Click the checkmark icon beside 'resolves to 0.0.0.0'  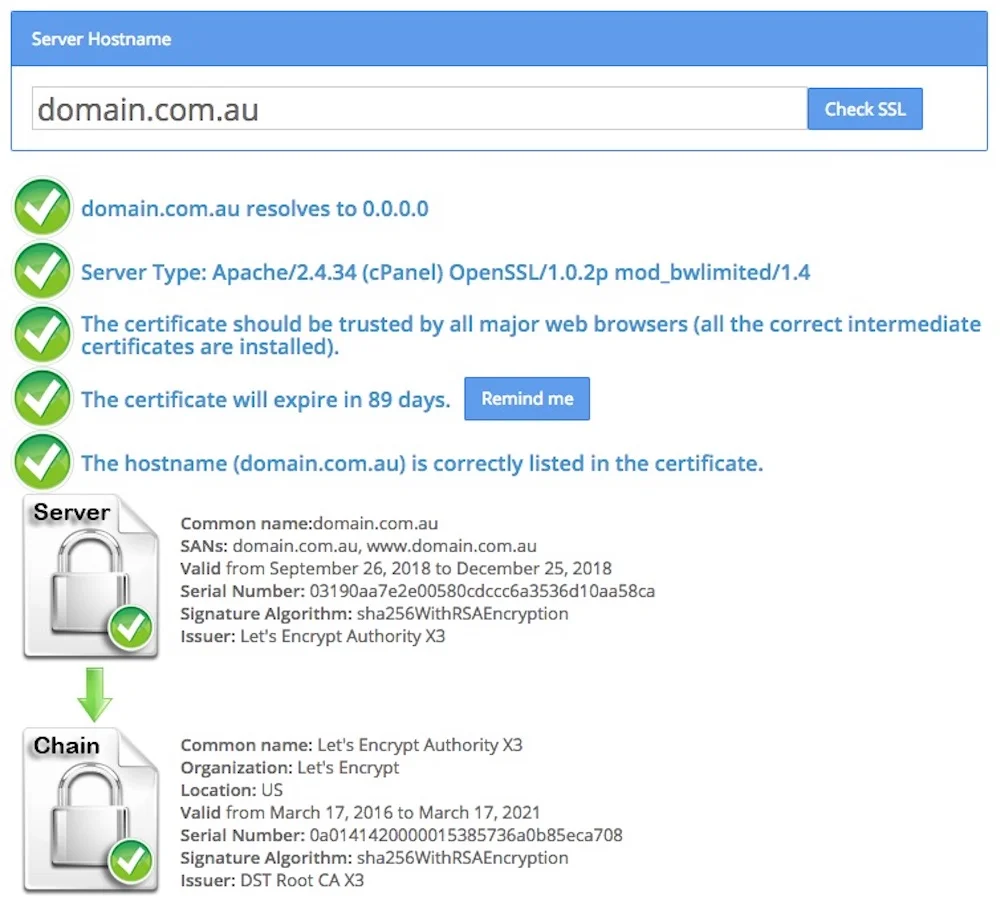pyautogui.click(x=42, y=207)
